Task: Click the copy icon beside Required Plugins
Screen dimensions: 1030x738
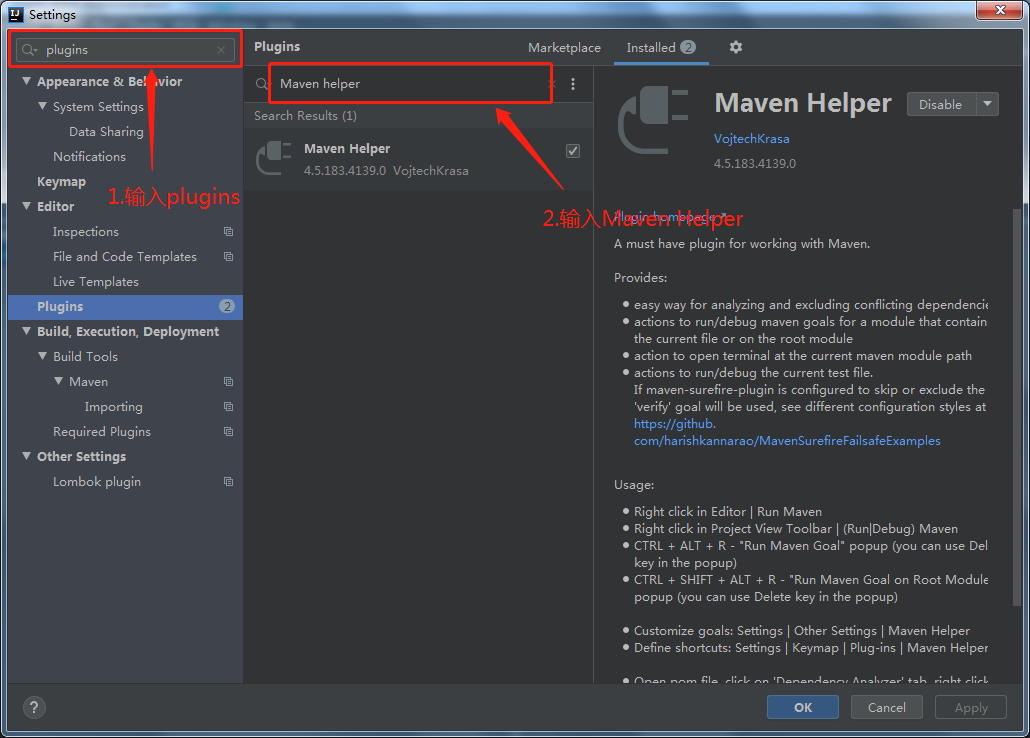Action: tap(228, 432)
